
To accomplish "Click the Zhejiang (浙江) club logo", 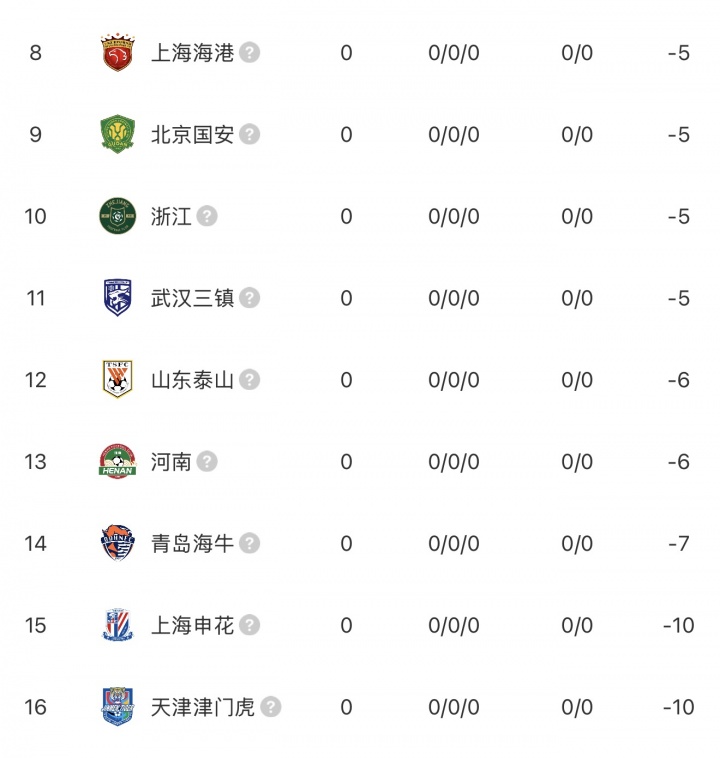I will pos(117,216).
